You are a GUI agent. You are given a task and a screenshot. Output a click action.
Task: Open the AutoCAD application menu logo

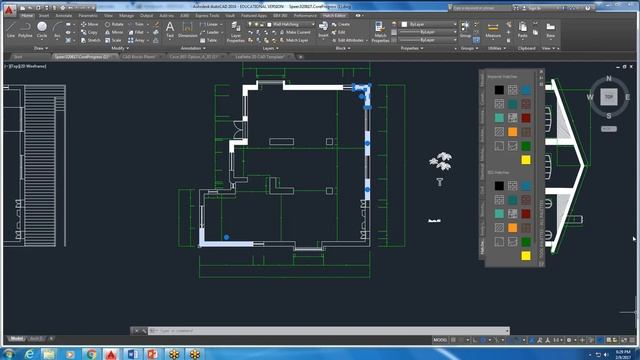(x=9, y=10)
